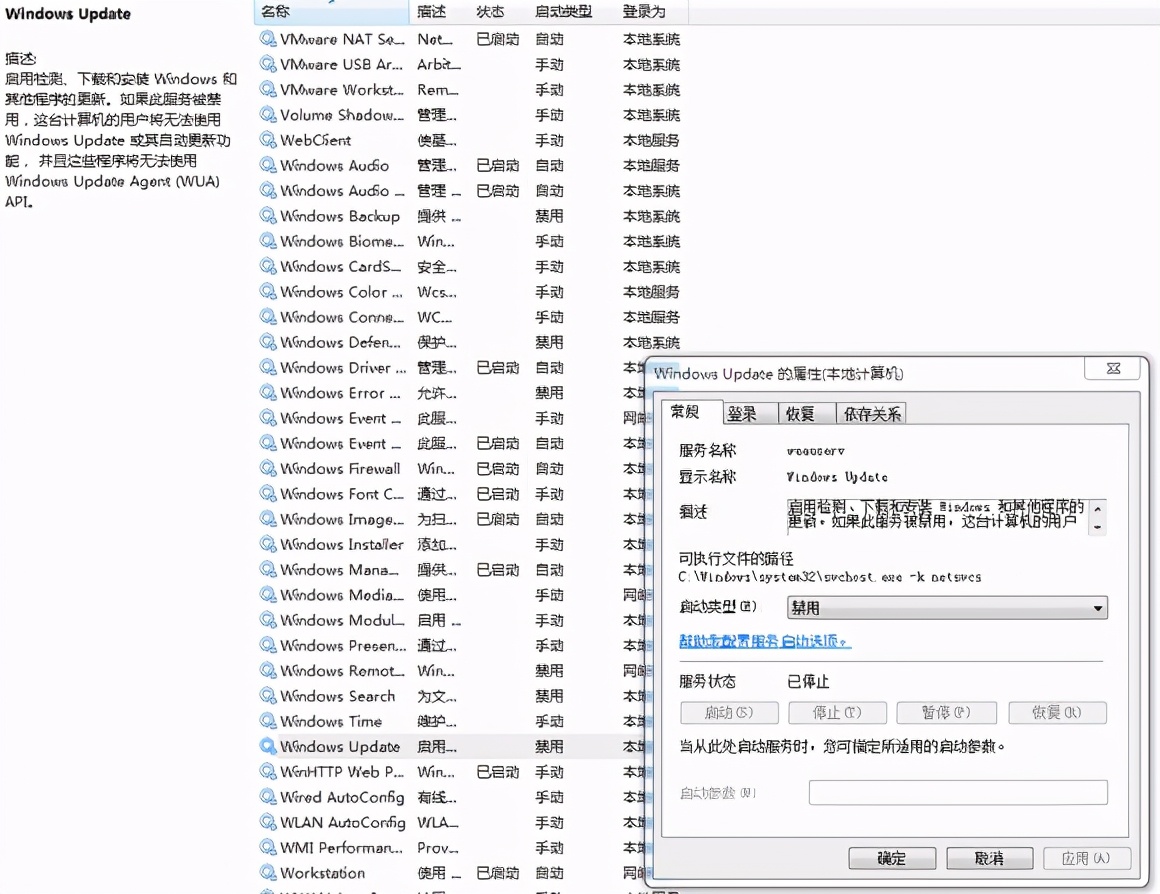
Task: Click the Windows Firewall service icon
Action: 267,468
